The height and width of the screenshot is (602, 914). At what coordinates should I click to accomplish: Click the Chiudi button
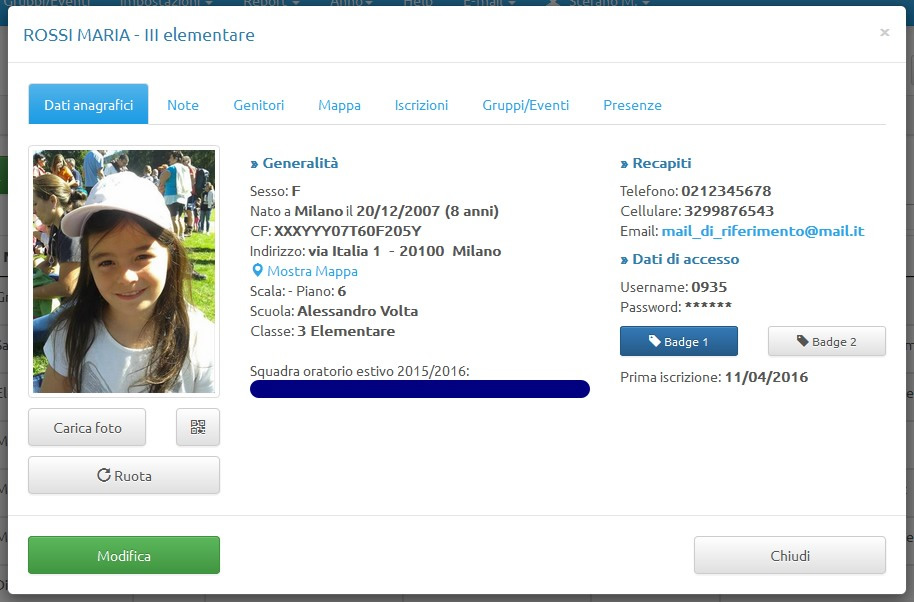click(790, 555)
